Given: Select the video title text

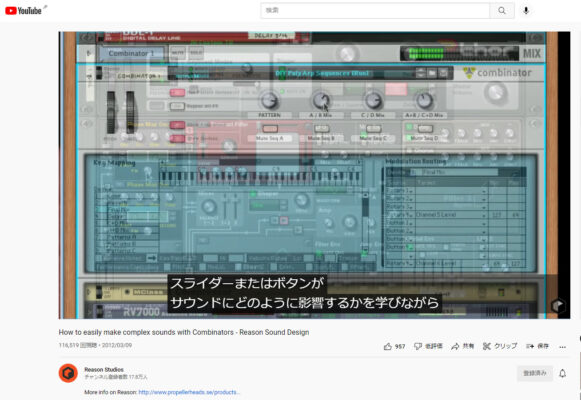Looking at the screenshot, I should coord(184,332).
